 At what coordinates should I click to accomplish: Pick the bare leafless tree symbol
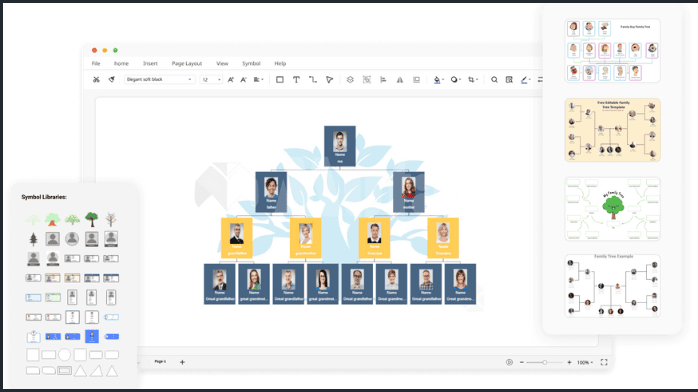(111, 219)
